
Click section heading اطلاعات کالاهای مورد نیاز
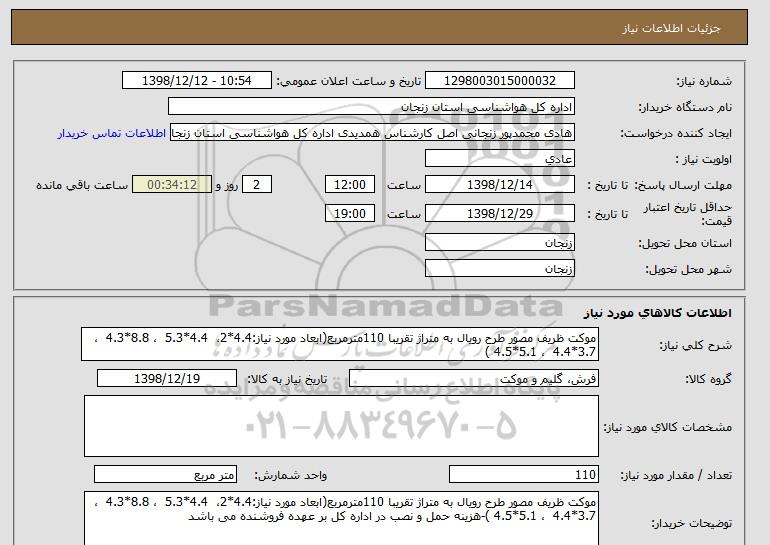658,313
